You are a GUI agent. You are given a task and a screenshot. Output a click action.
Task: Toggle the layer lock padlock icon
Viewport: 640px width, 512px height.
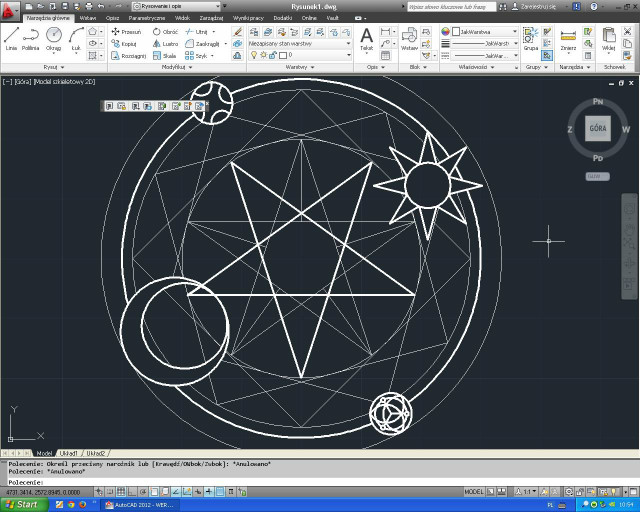coord(273,55)
